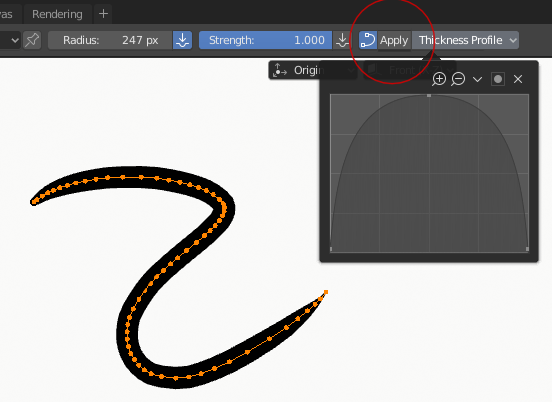552x402 pixels.
Task: Toggle curve clipping options button
Action: 498,79
